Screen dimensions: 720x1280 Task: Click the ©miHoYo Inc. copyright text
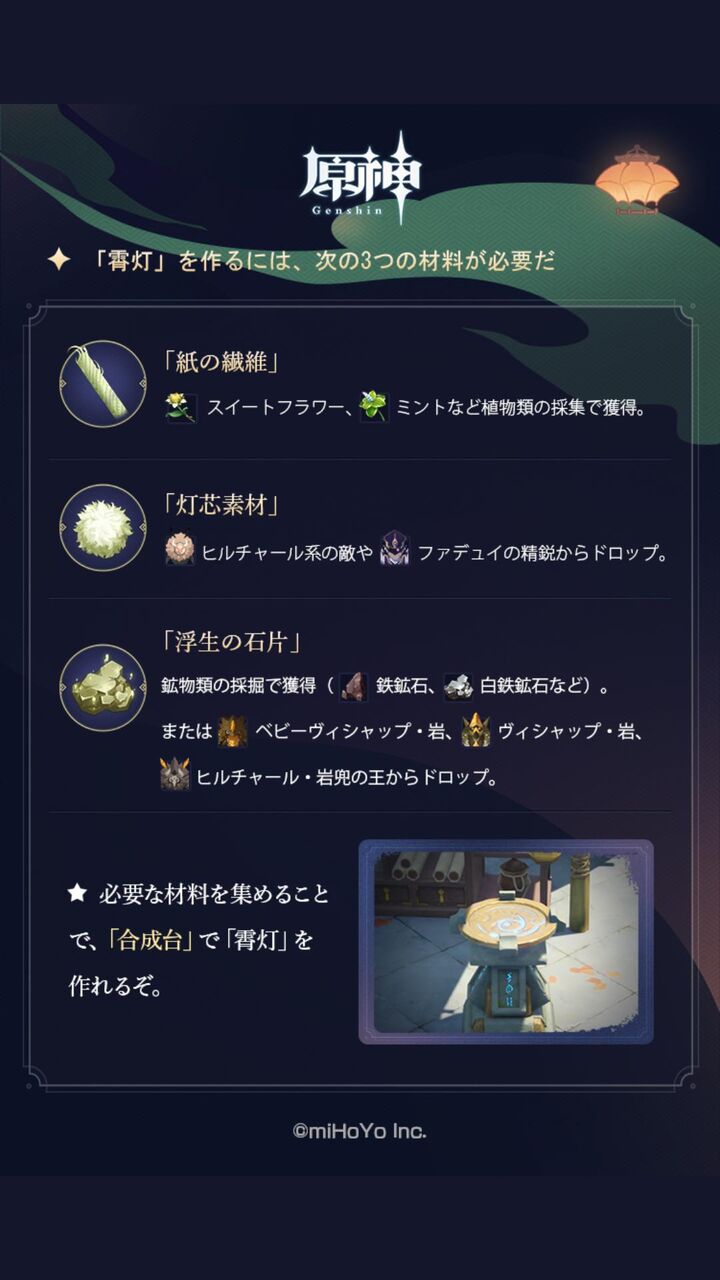(360, 1131)
